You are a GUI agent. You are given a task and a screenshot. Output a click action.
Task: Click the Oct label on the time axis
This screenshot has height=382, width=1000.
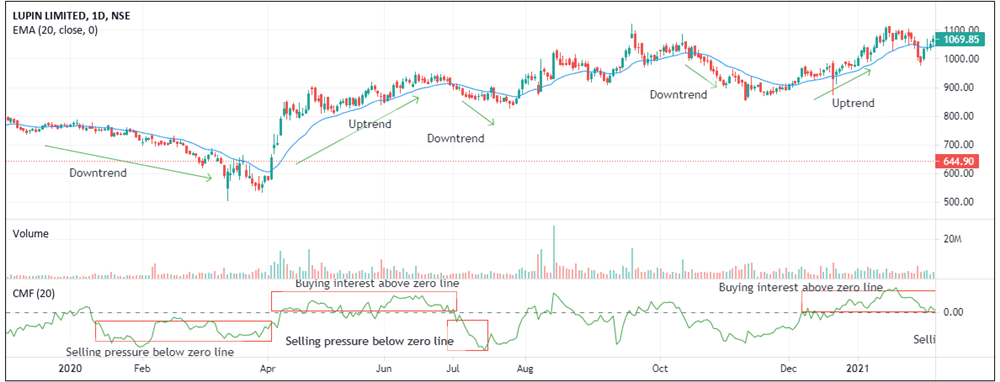[661, 368]
